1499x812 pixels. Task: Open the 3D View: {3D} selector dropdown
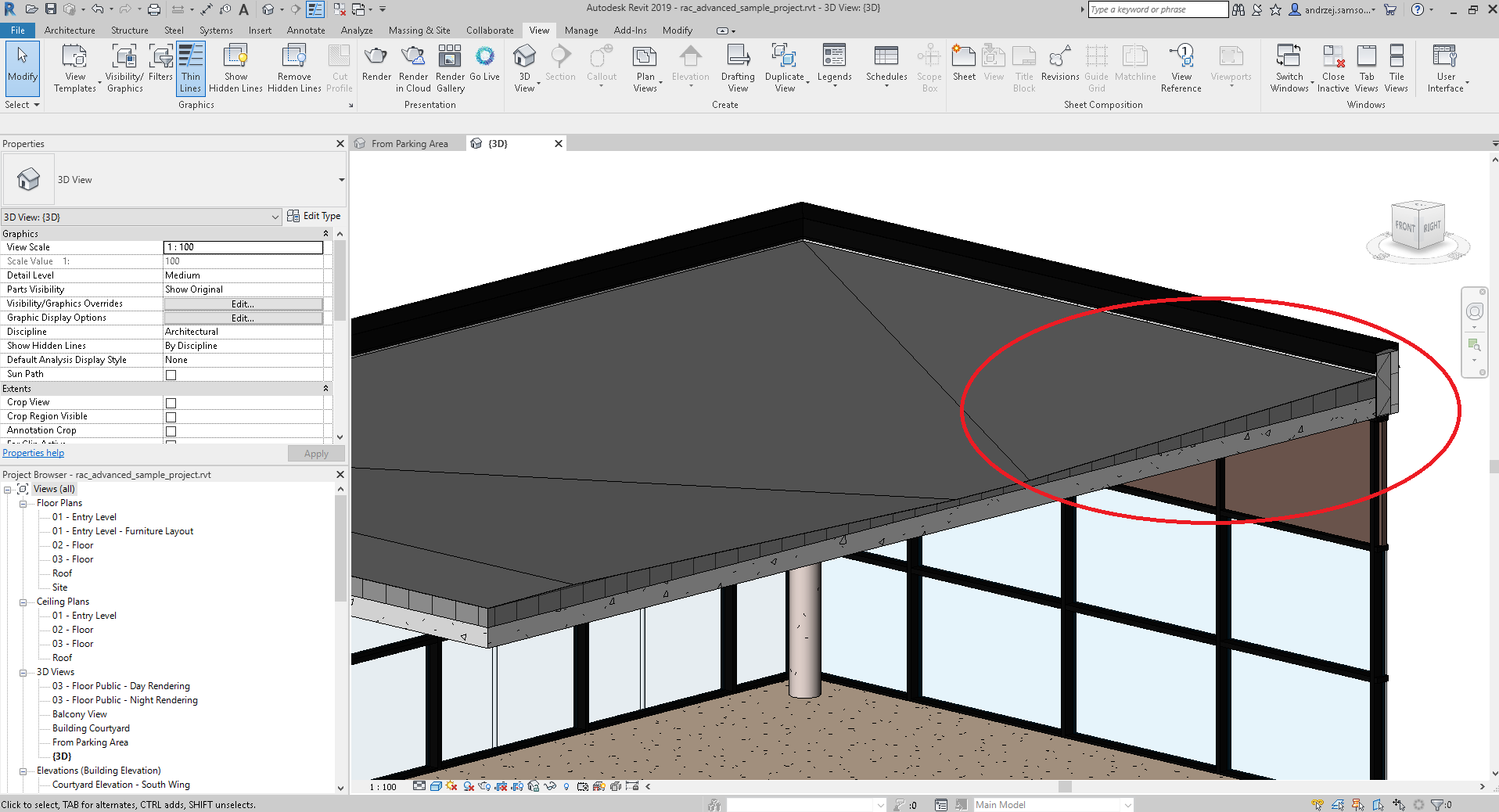point(274,216)
